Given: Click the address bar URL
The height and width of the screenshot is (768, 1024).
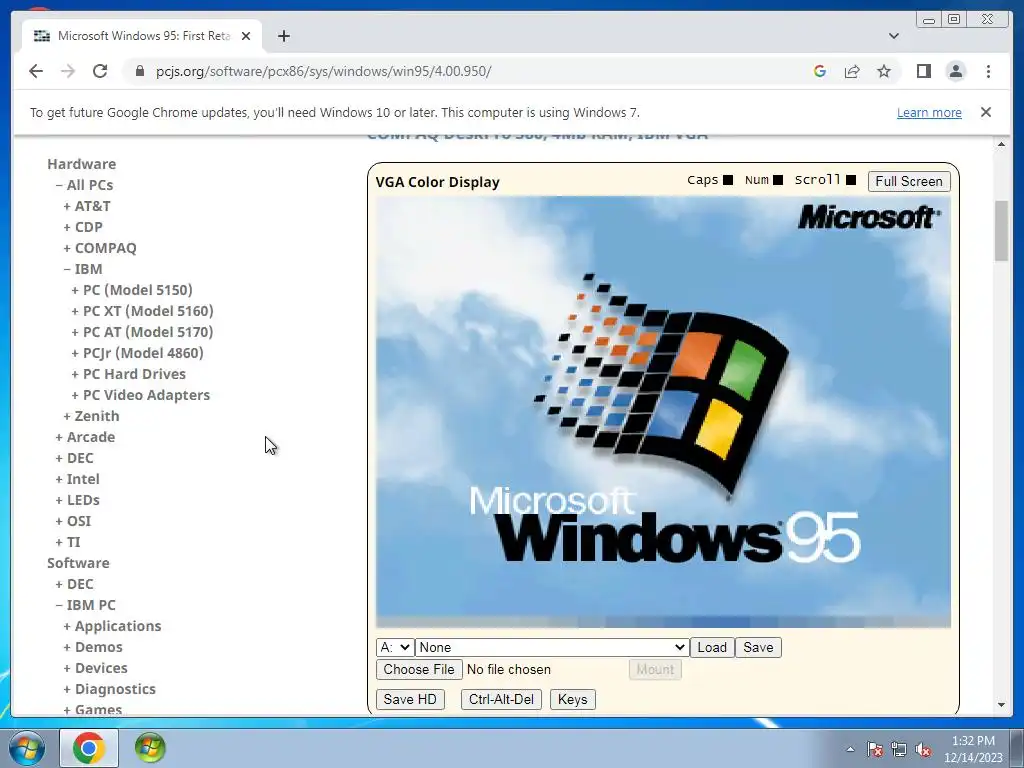Looking at the screenshot, I should pyautogui.click(x=323, y=71).
